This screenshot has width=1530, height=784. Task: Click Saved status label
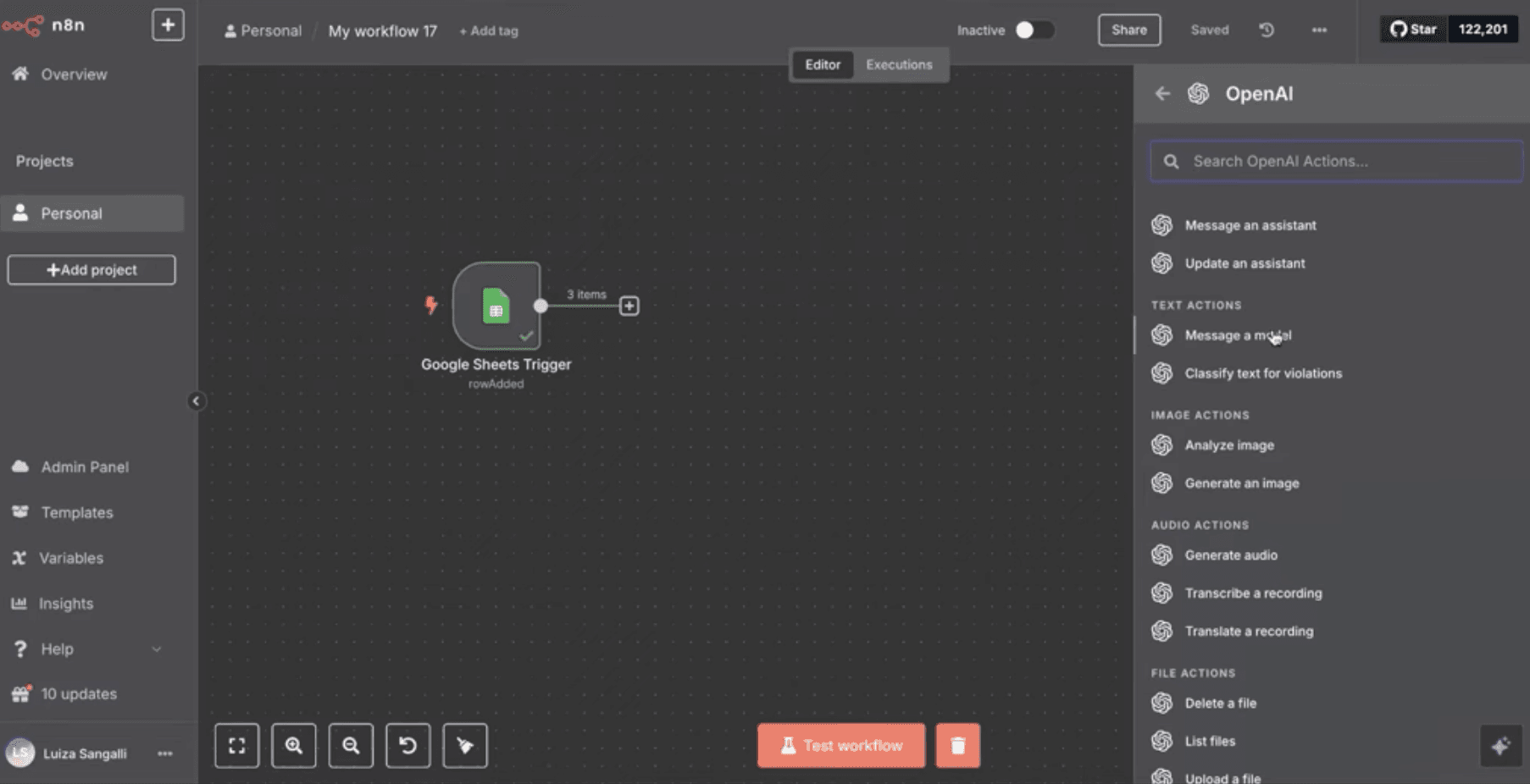[x=1210, y=30]
